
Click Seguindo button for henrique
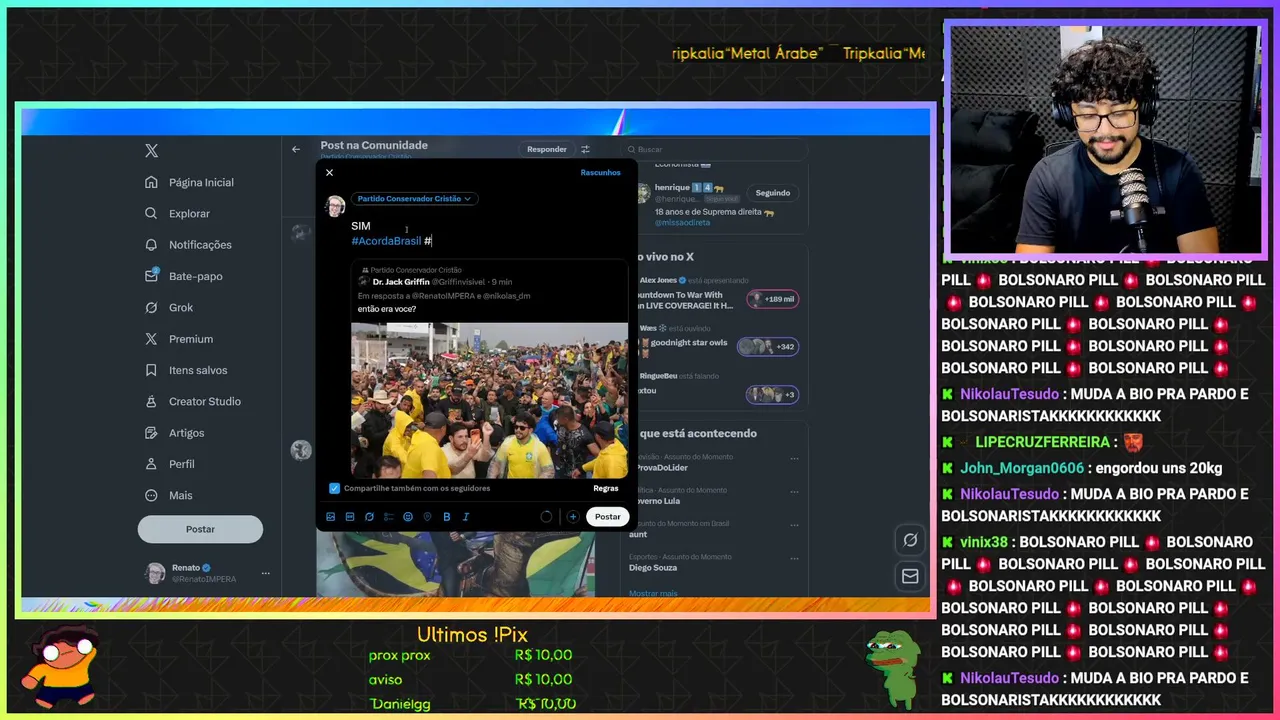773,193
